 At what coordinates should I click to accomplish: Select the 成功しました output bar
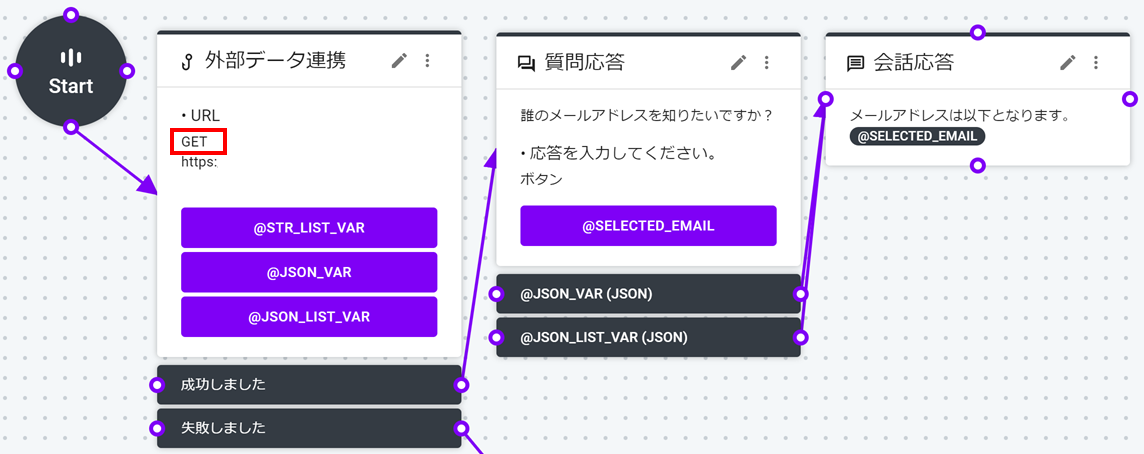coord(309,385)
